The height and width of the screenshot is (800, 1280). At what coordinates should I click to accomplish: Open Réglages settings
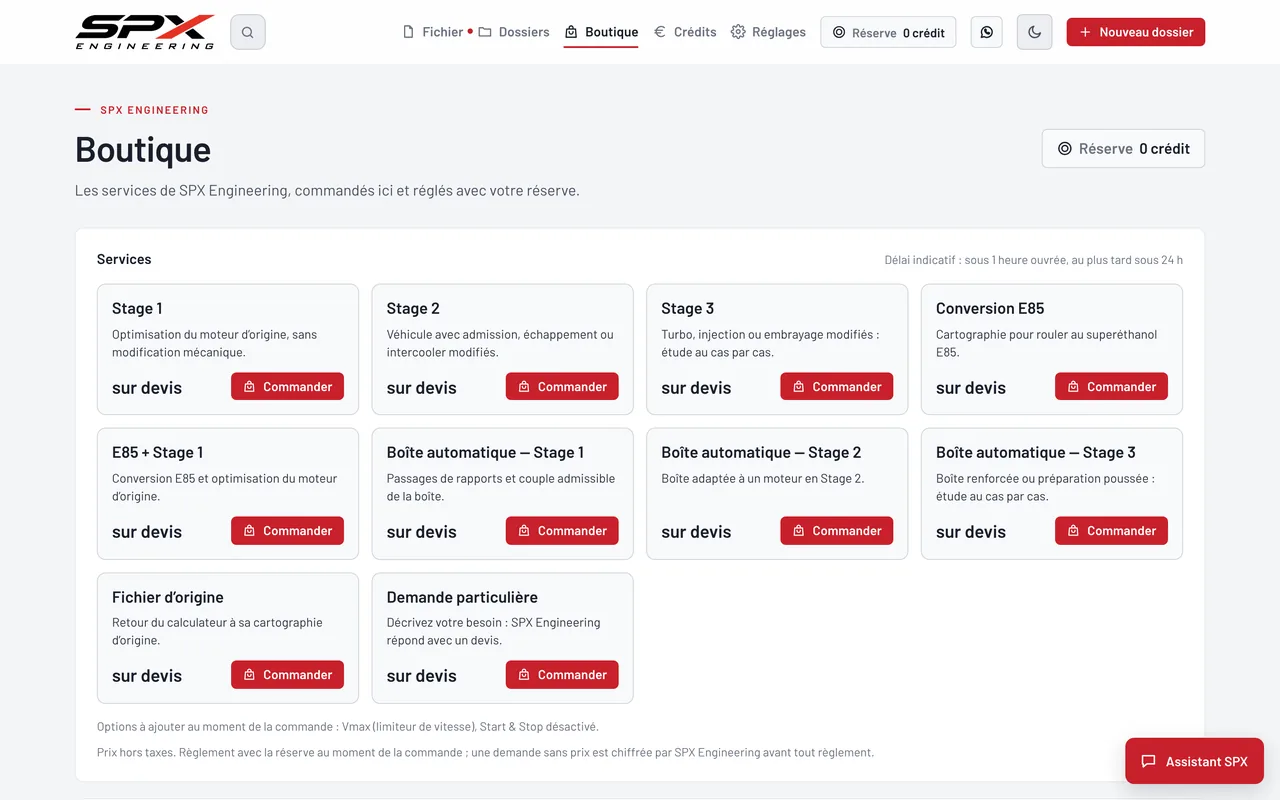point(768,32)
